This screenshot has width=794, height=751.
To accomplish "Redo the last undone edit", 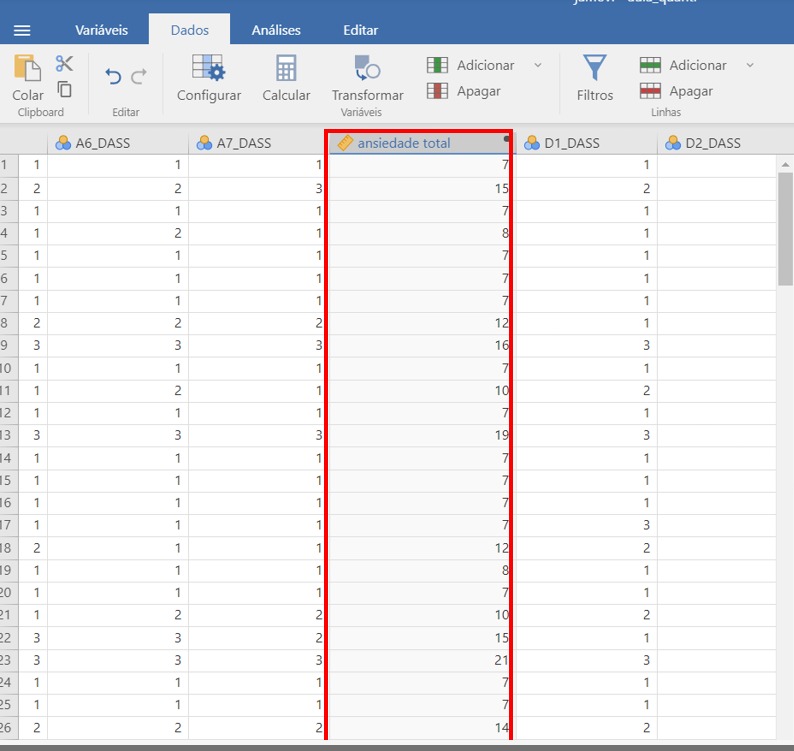I will (x=139, y=77).
